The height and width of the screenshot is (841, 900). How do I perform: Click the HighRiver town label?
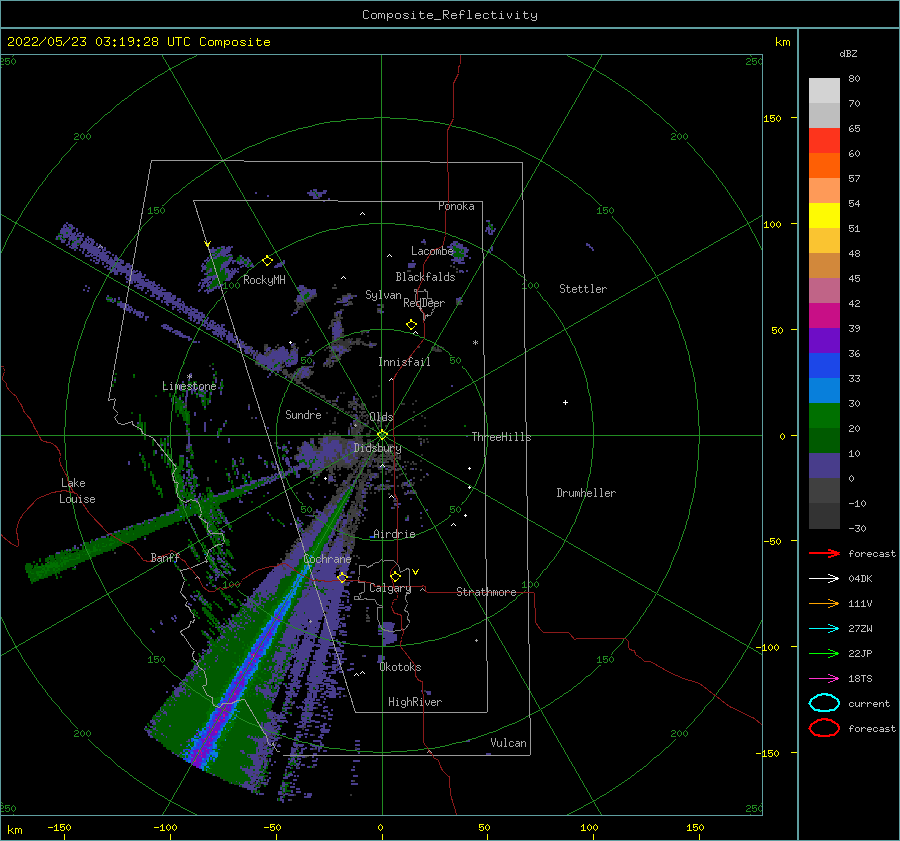pos(415,702)
